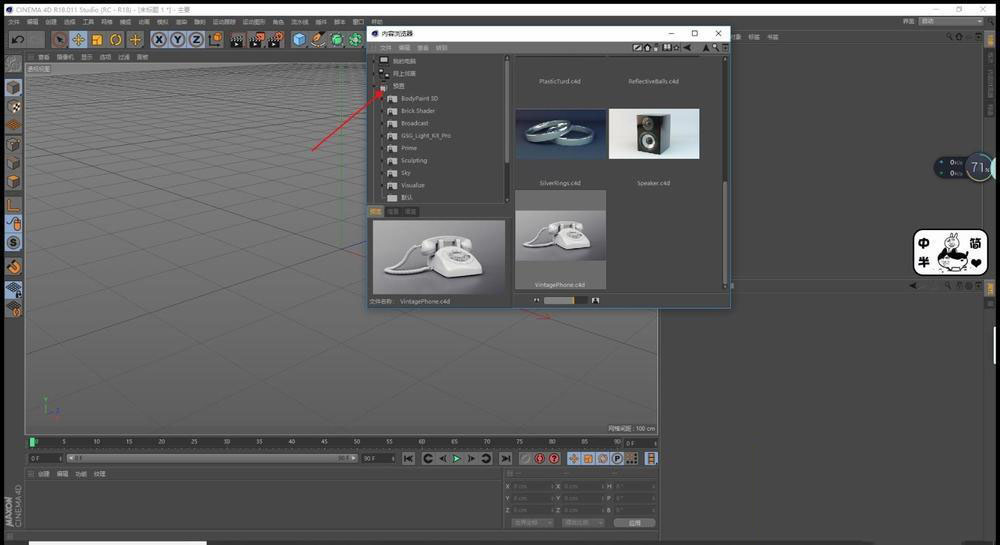Select the Live Selection tool
This screenshot has width=1000, height=545.
click(59, 40)
